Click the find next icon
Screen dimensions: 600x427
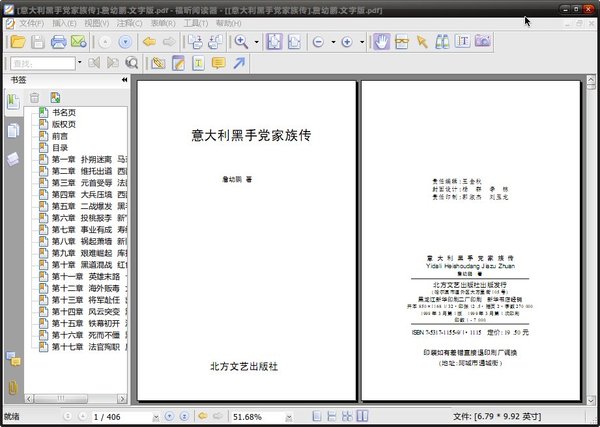click(112, 62)
